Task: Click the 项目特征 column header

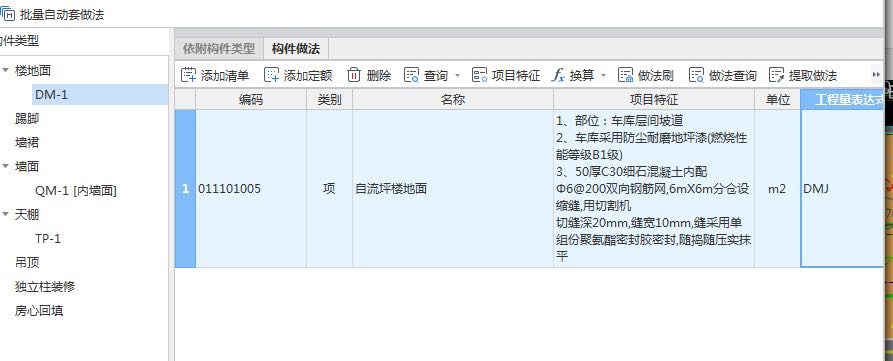Action: [x=654, y=100]
